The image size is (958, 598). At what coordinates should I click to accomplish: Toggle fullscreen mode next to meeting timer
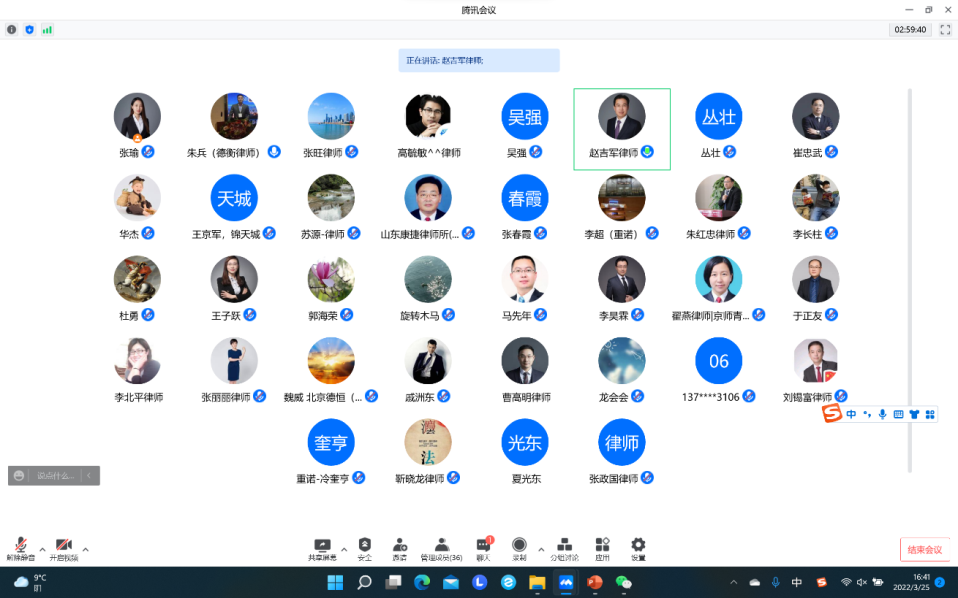click(944, 30)
